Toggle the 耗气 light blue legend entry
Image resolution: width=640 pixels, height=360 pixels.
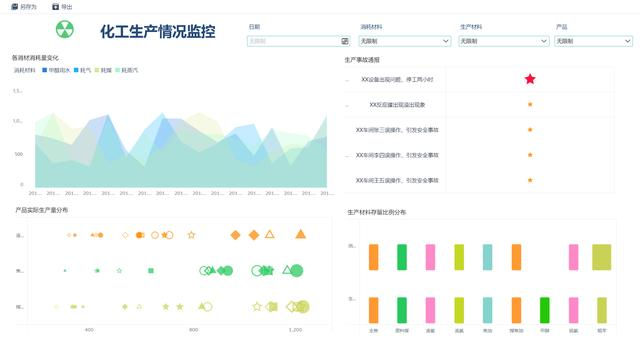coord(82,70)
